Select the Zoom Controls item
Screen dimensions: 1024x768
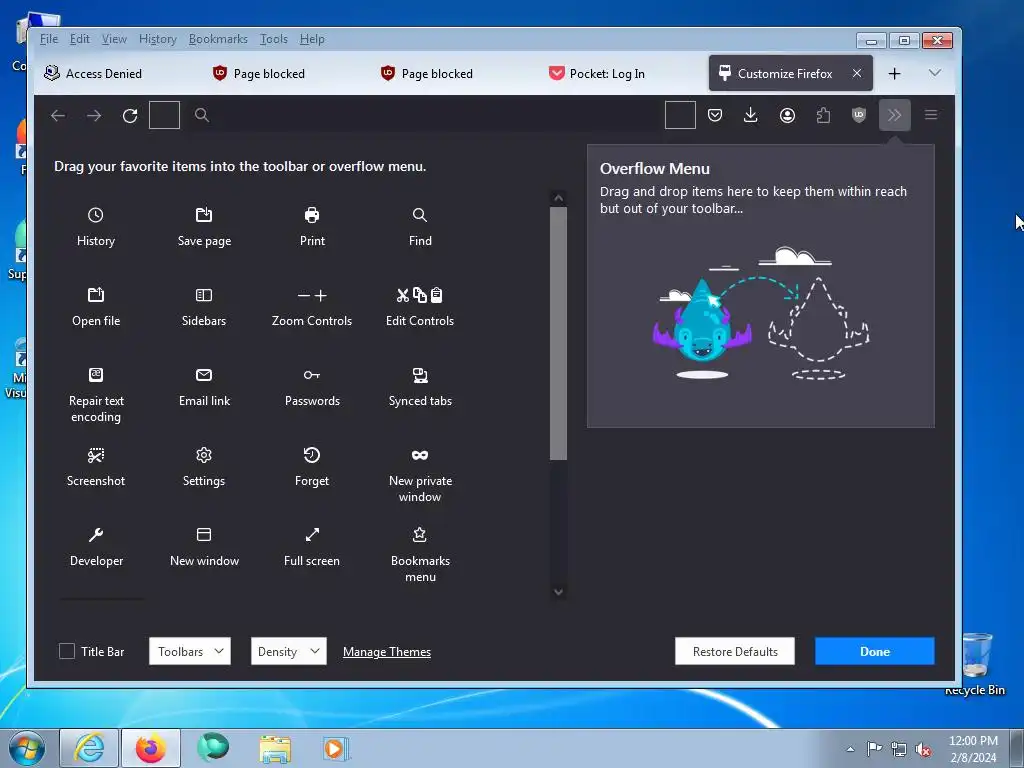(x=312, y=307)
